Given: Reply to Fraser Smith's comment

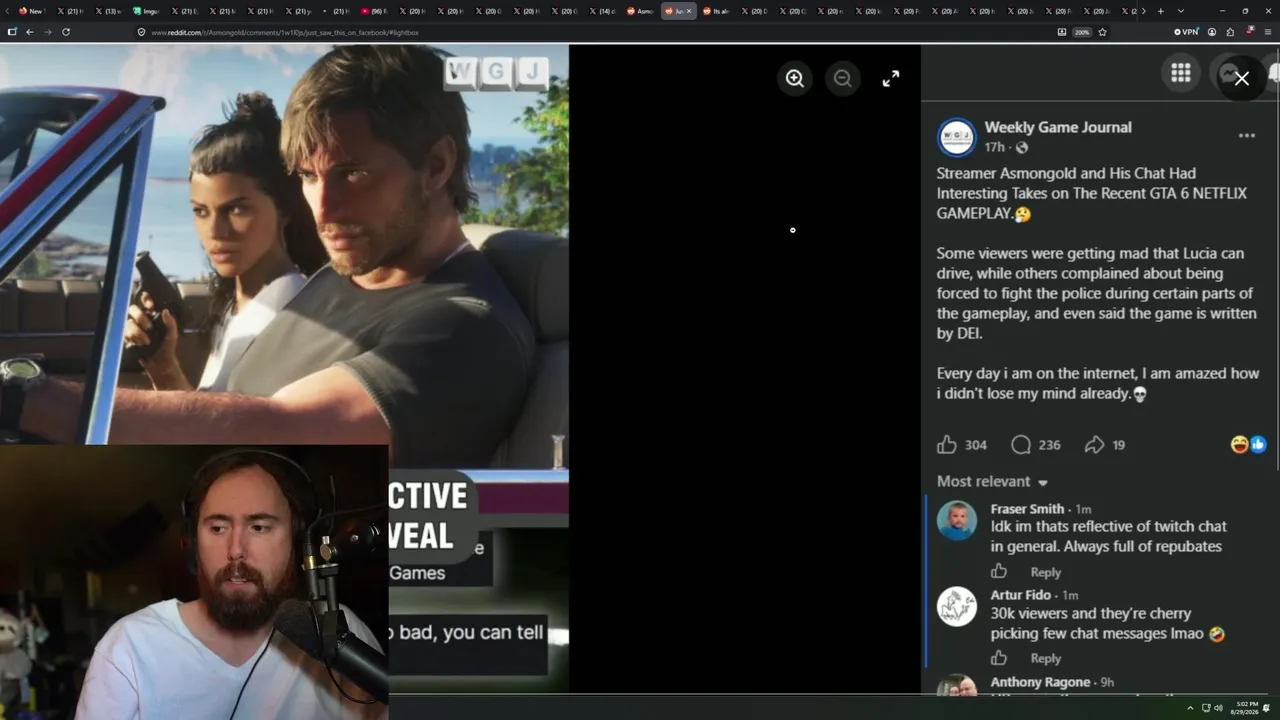Looking at the screenshot, I should pos(1045,572).
